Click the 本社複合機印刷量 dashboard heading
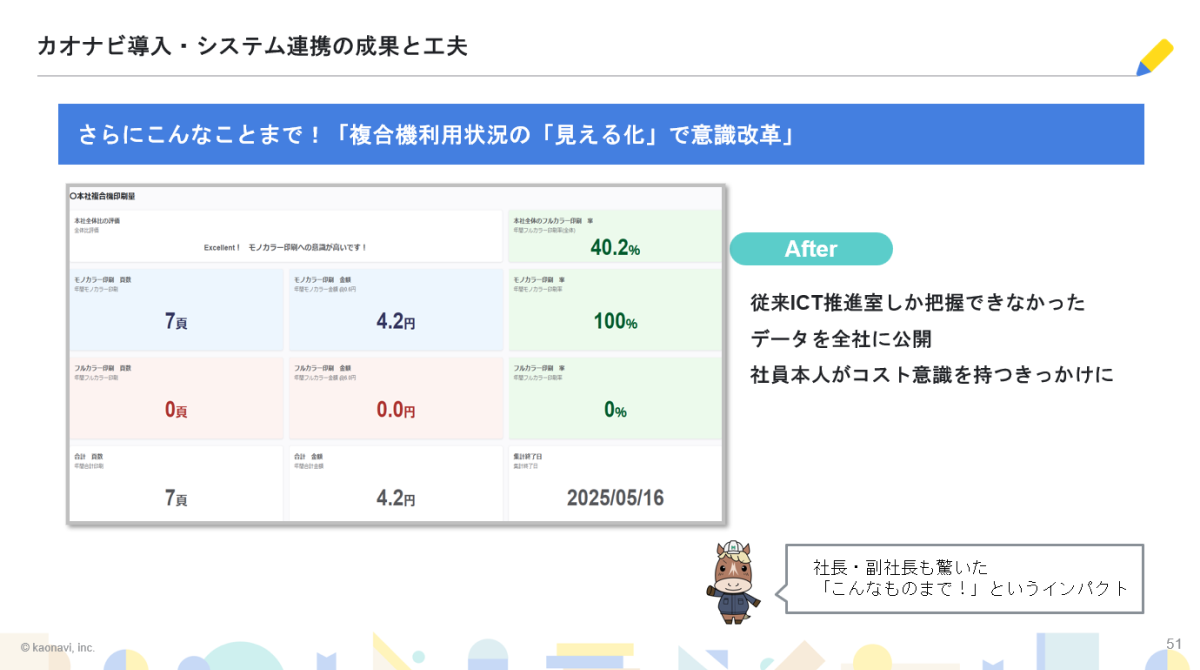 [x=103, y=197]
